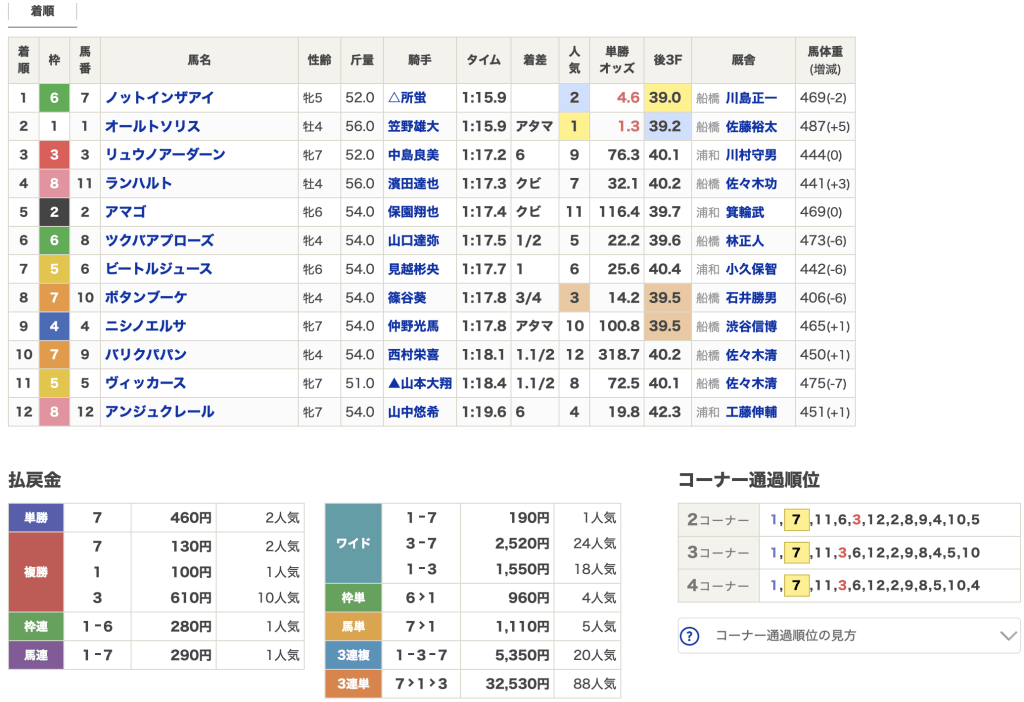
Task: Open trainer 佐々木功 page
Action: click(751, 183)
